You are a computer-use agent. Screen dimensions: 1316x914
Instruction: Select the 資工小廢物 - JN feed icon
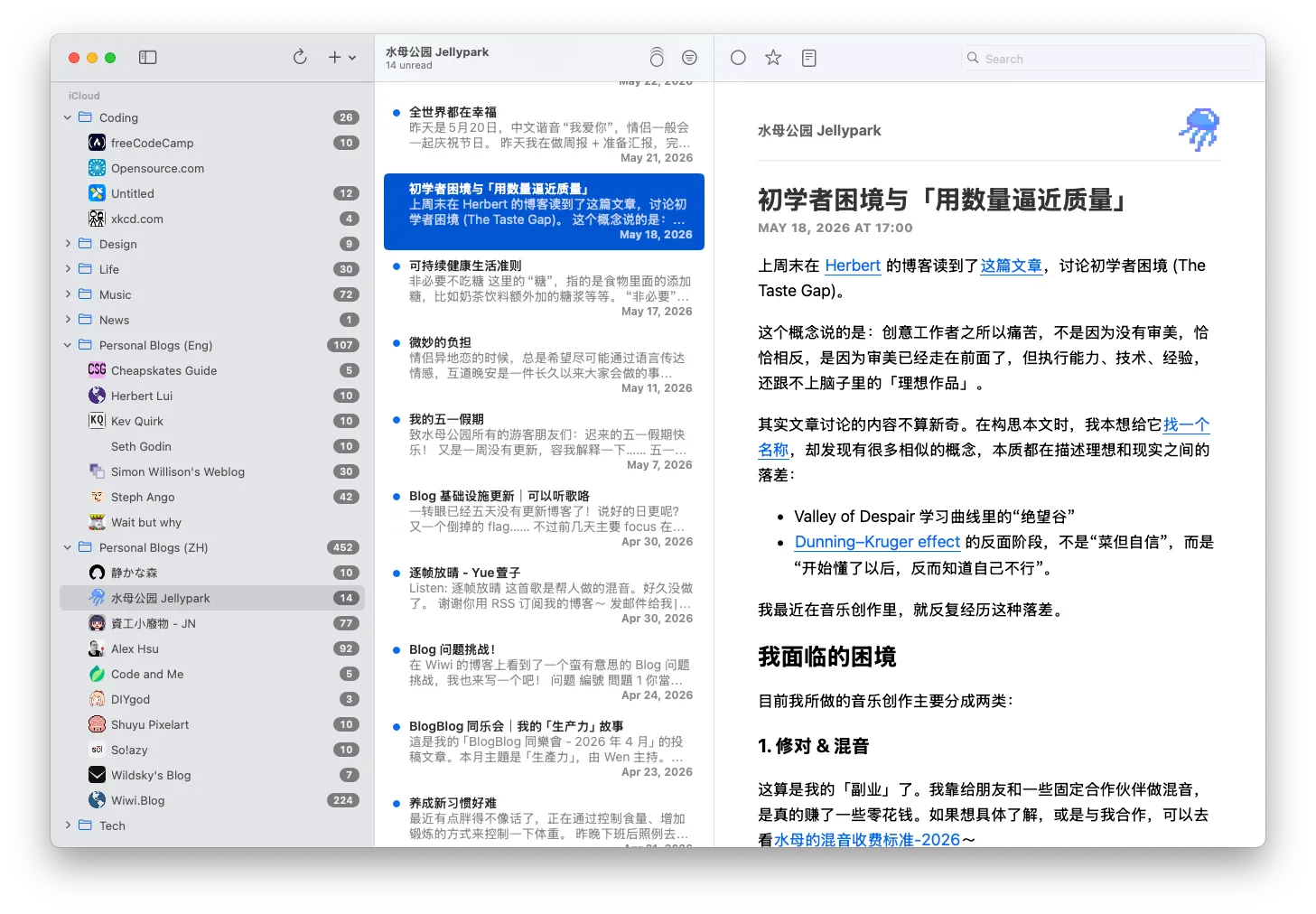[97, 623]
